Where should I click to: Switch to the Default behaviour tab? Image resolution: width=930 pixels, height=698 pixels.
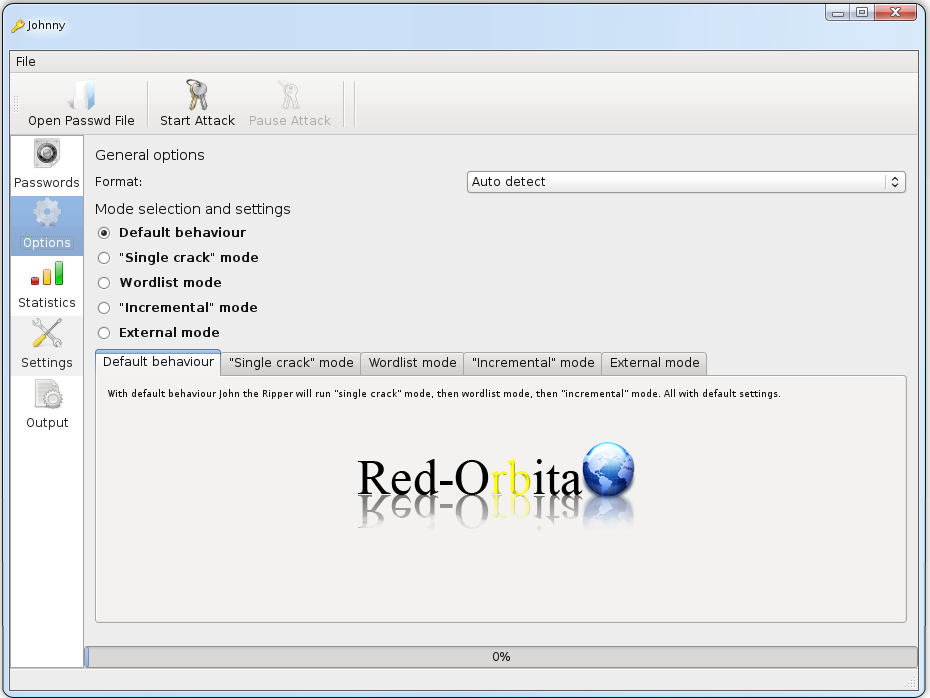[158, 362]
